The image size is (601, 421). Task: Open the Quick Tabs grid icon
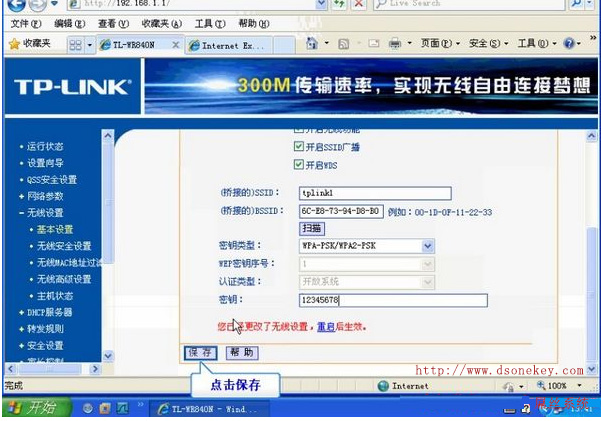[75, 45]
